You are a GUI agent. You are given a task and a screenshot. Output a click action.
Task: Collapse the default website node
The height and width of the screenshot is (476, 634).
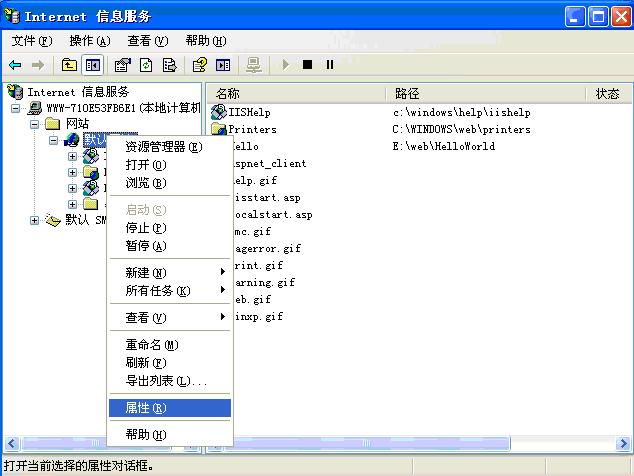pyautogui.click(x=53, y=140)
